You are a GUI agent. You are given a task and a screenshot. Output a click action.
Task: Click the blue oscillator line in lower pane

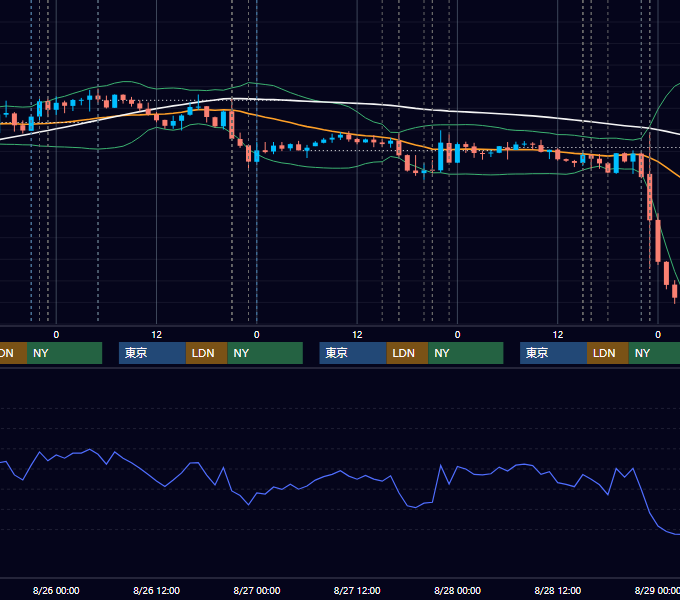pos(340,473)
